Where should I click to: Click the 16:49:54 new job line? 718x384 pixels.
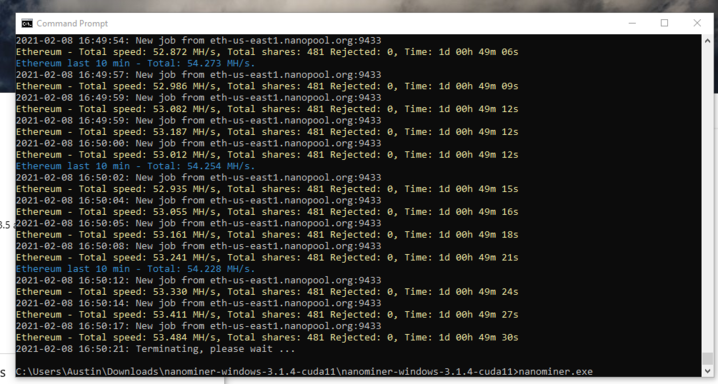[198, 40]
